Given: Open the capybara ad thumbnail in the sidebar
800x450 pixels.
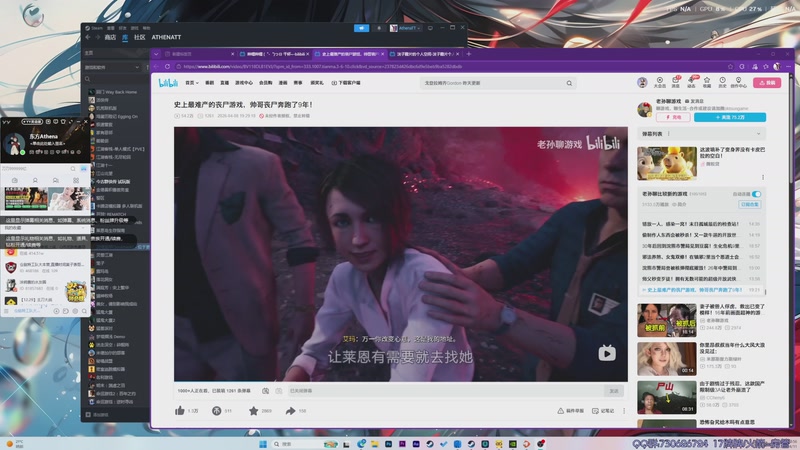Looking at the screenshot, I should [x=666, y=163].
